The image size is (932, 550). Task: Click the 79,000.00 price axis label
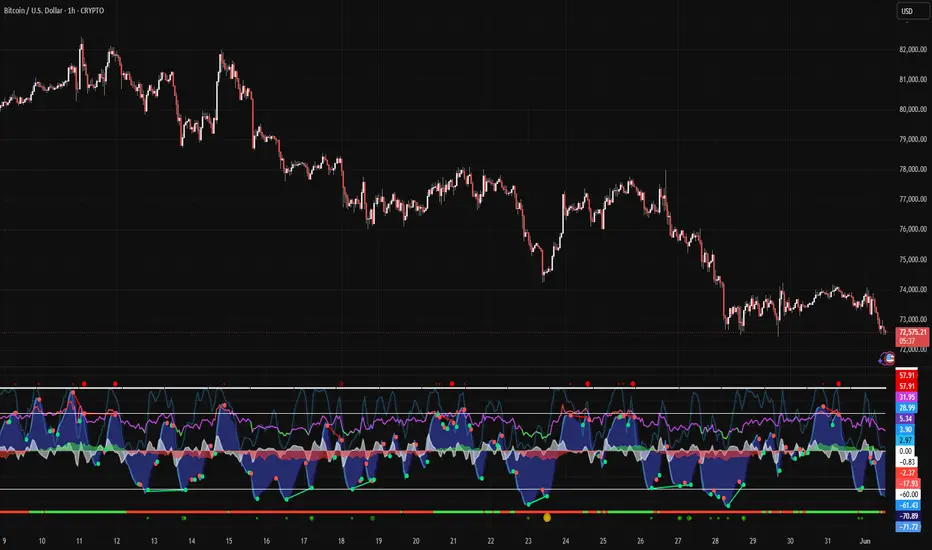pos(912,139)
